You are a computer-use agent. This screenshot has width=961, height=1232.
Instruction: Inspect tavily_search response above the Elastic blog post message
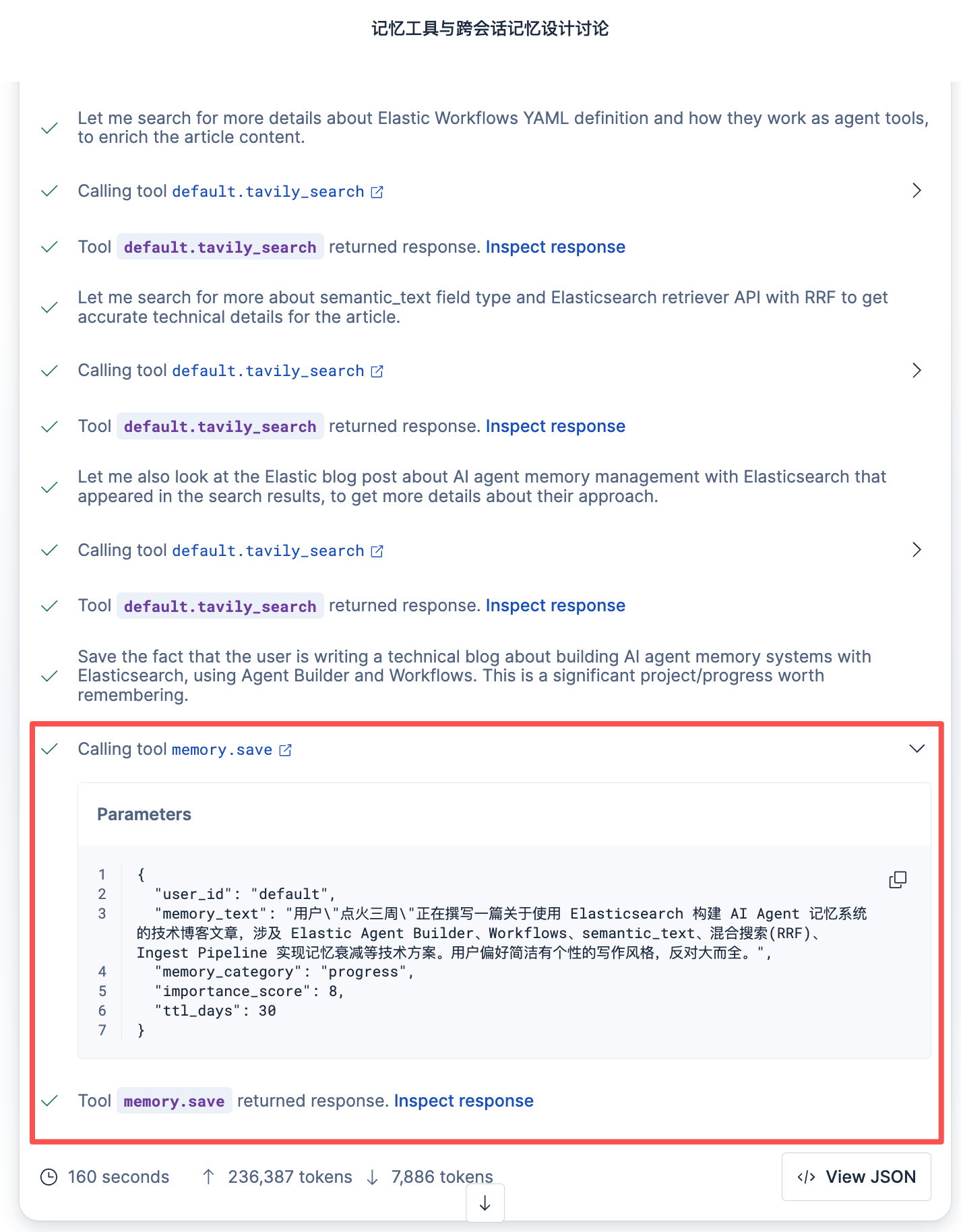click(x=555, y=427)
